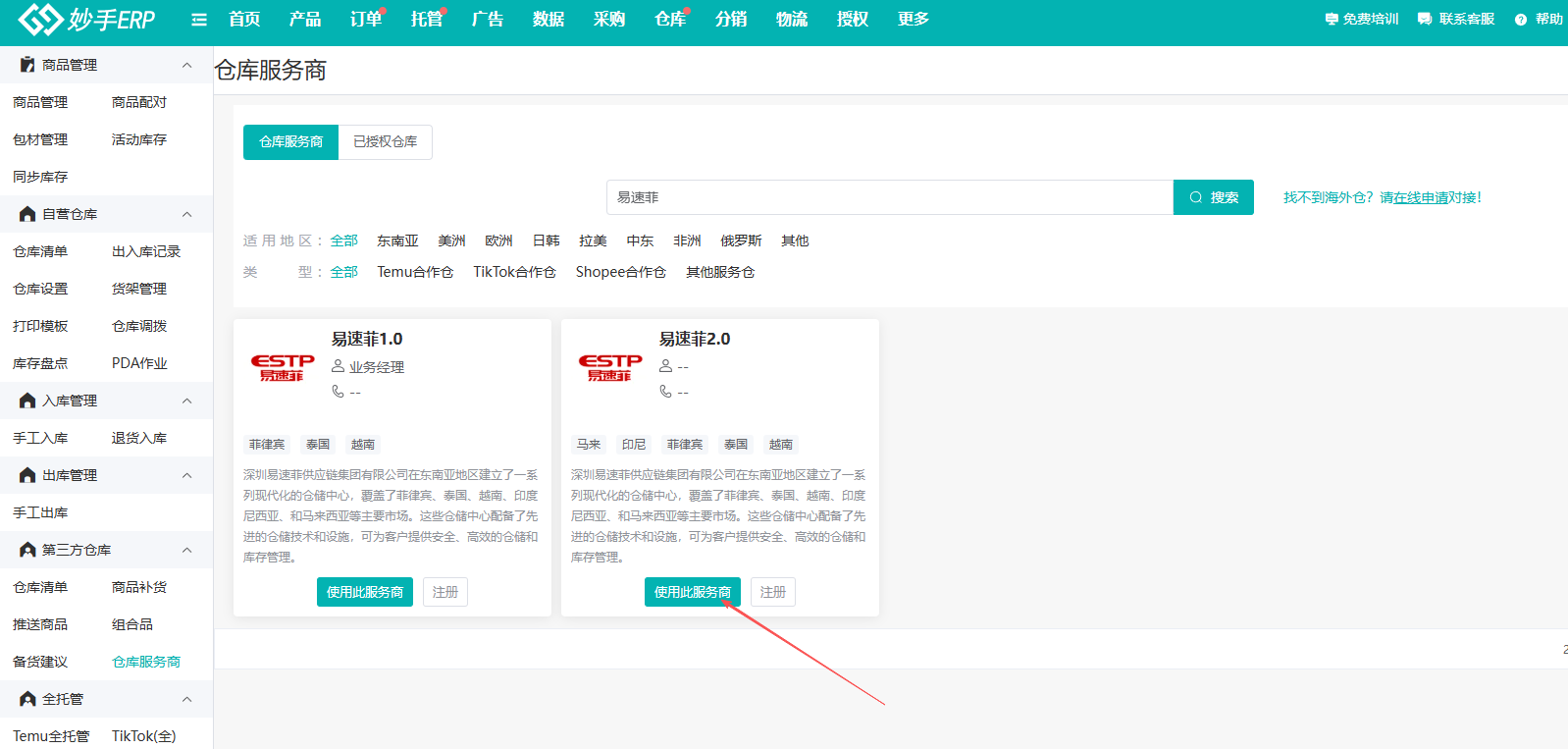The image size is (1568, 749).
Task: Click the 妙手ERP logo
Action: [x=86, y=19]
